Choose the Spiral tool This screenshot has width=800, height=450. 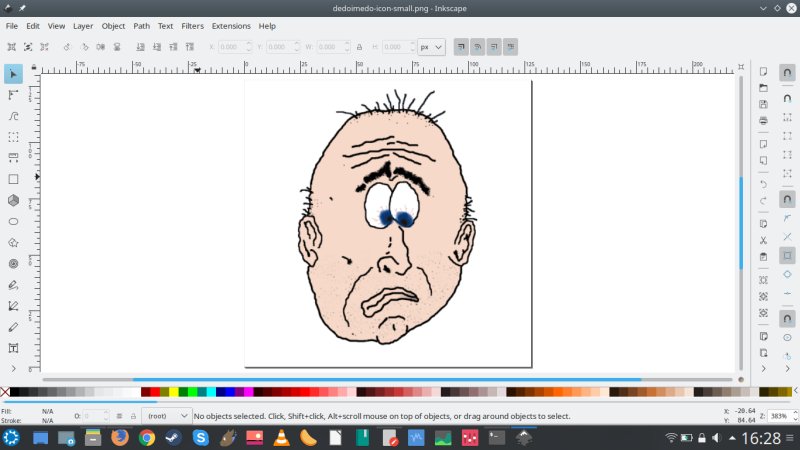click(x=13, y=263)
